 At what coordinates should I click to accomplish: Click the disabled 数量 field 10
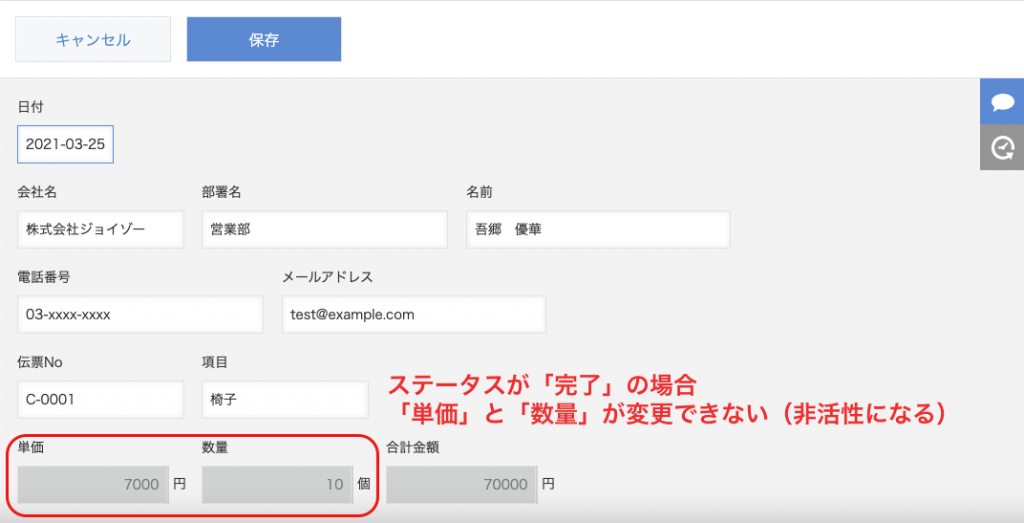(278, 484)
